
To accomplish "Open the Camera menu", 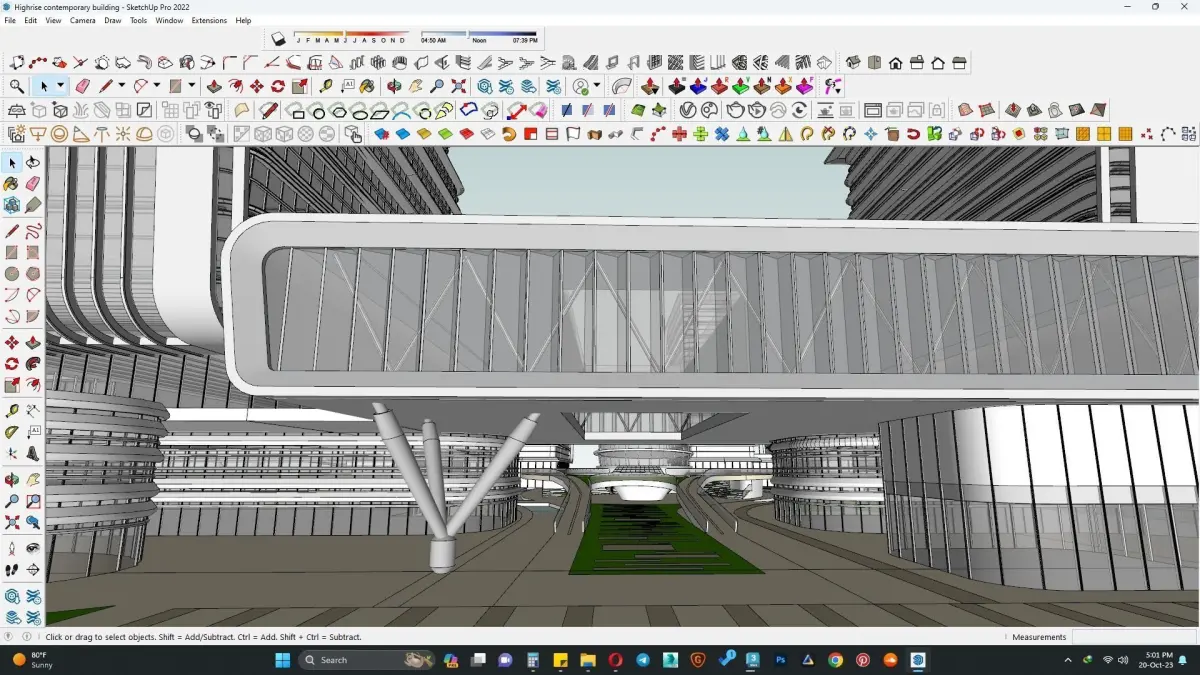I will (83, 20).
